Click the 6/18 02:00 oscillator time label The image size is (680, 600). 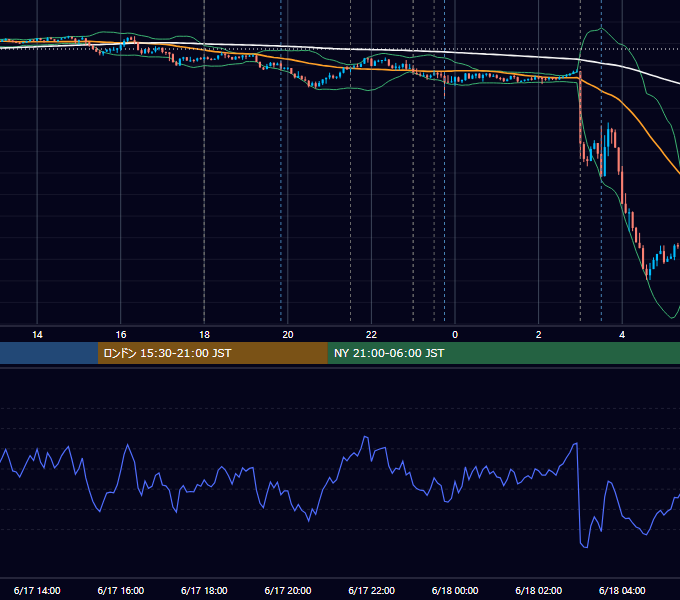click(539, 590)
